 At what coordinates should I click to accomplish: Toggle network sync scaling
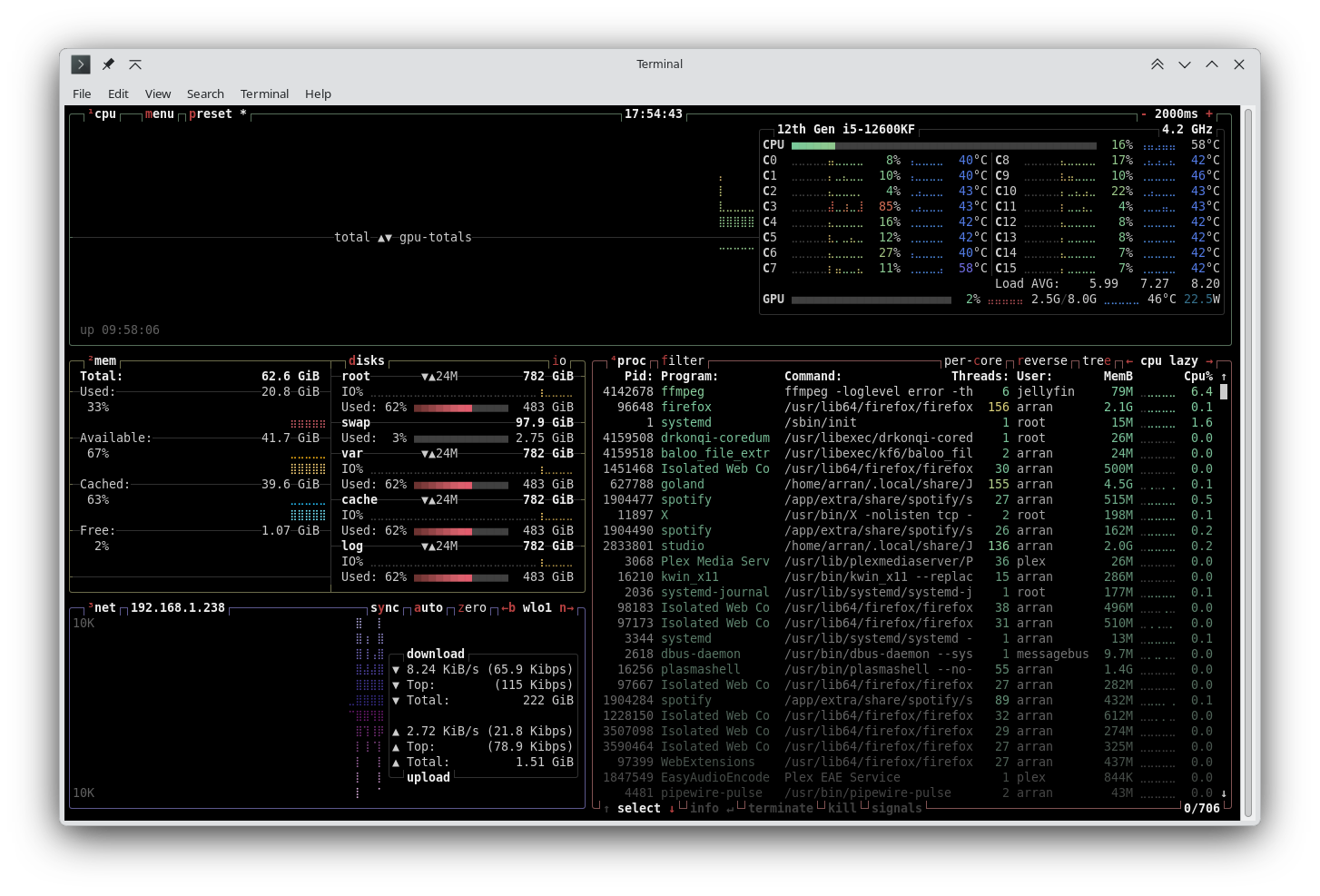click(x=385, y=608)
